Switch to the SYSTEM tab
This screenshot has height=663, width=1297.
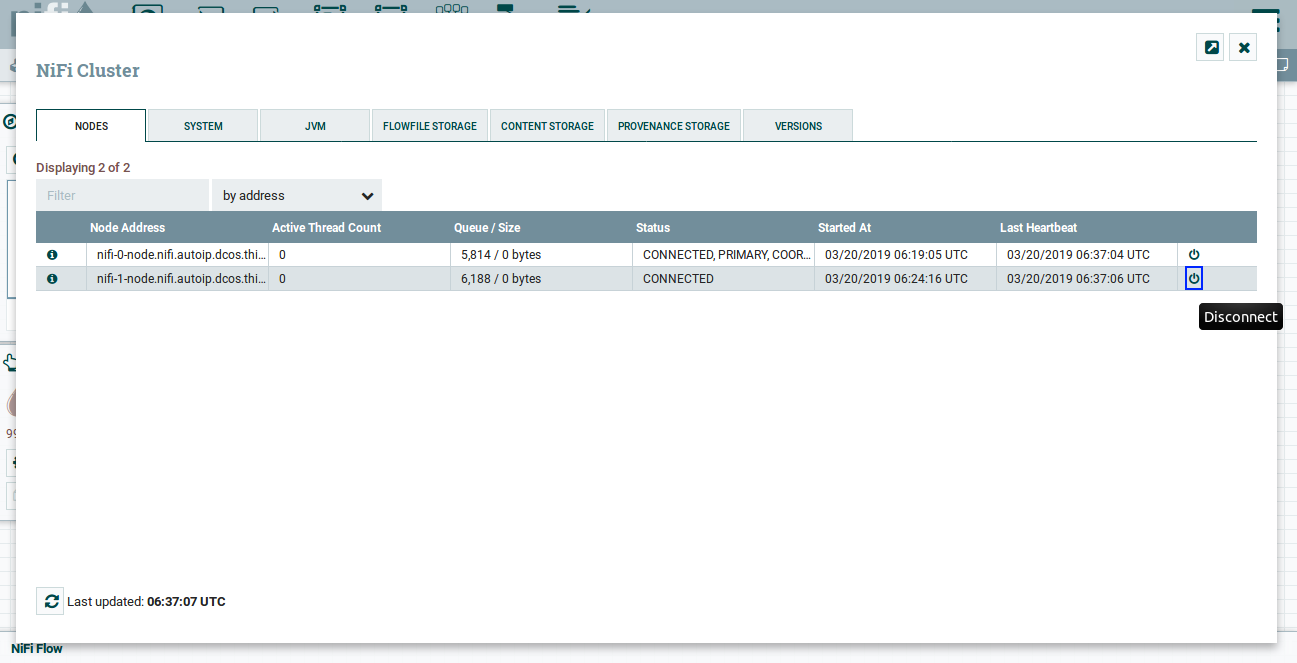(203, 126)
